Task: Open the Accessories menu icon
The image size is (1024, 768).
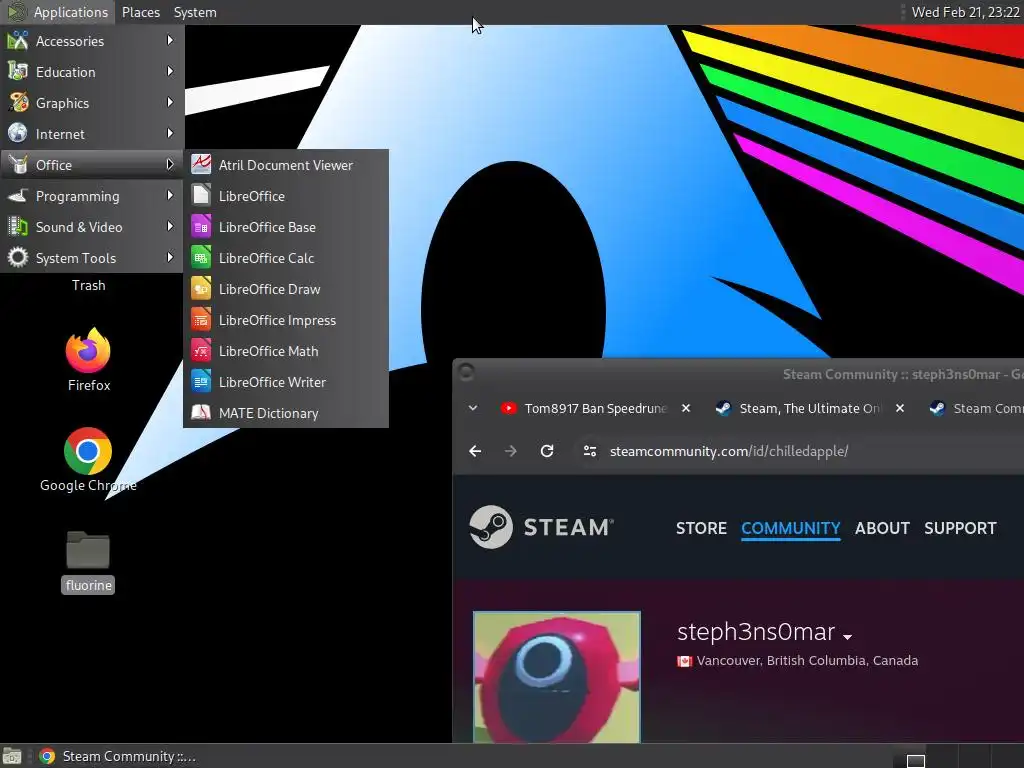Action: coord(18,40)
